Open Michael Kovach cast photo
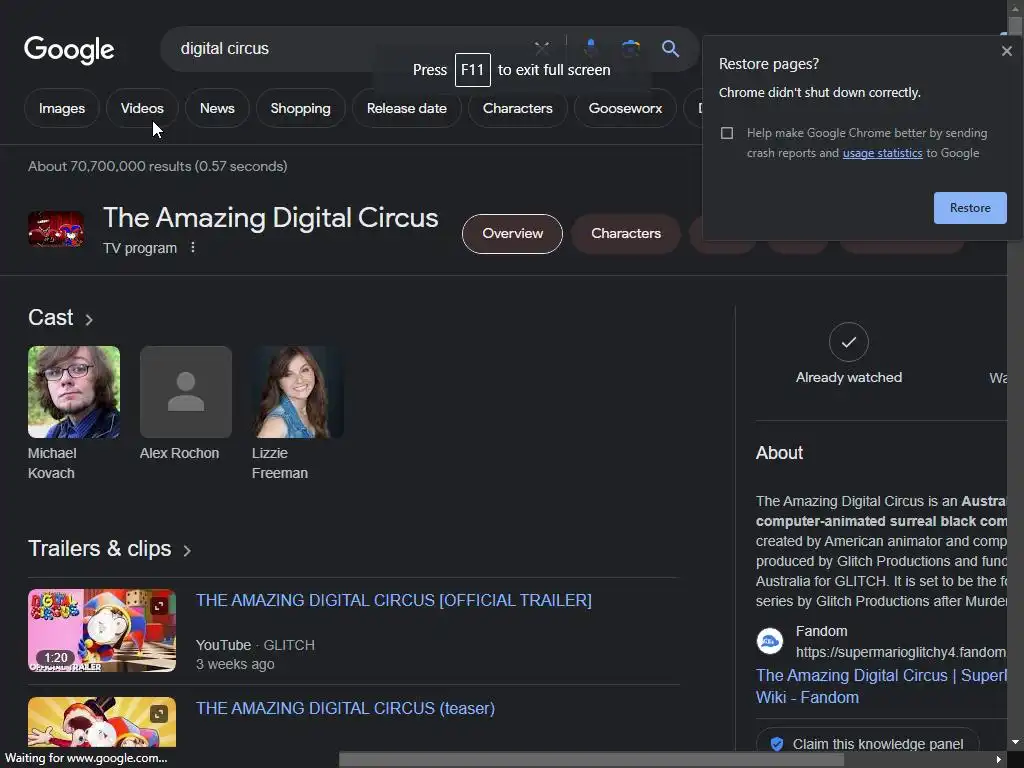1024x768 pixels. click(74, 392)
